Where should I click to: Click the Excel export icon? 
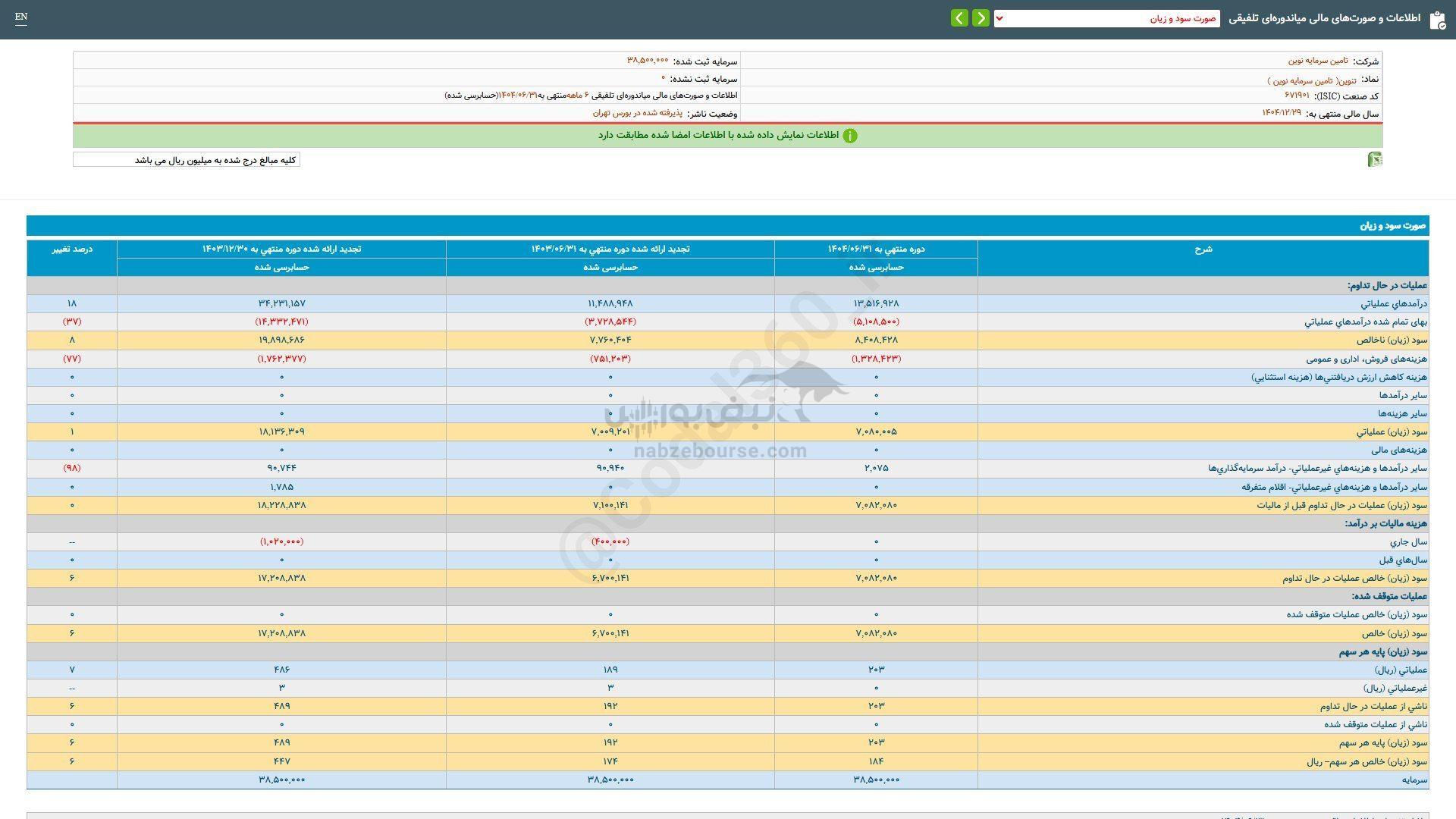(x=1375, y=159)
